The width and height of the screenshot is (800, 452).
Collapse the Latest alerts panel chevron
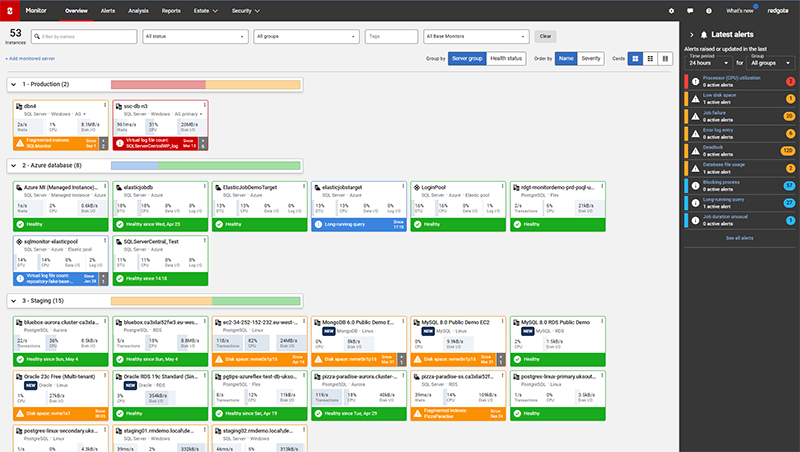(x=691, y=35)
